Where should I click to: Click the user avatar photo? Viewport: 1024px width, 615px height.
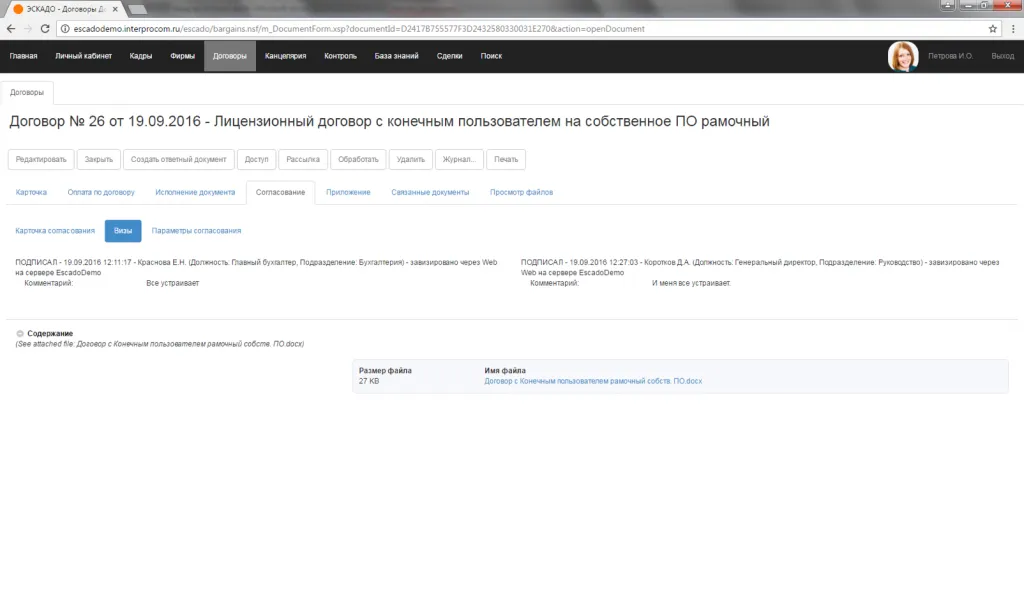tap(903, 56)
